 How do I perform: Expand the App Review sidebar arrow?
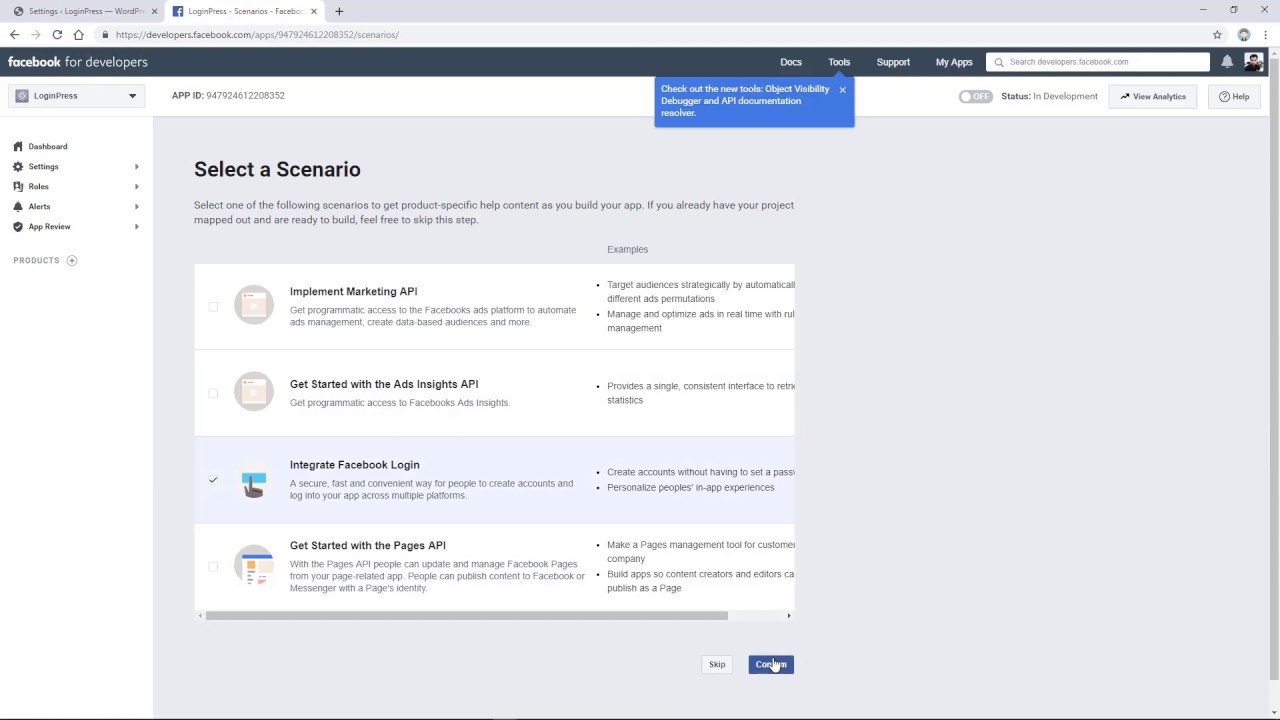pyautogui.click(x=136, y=226)
